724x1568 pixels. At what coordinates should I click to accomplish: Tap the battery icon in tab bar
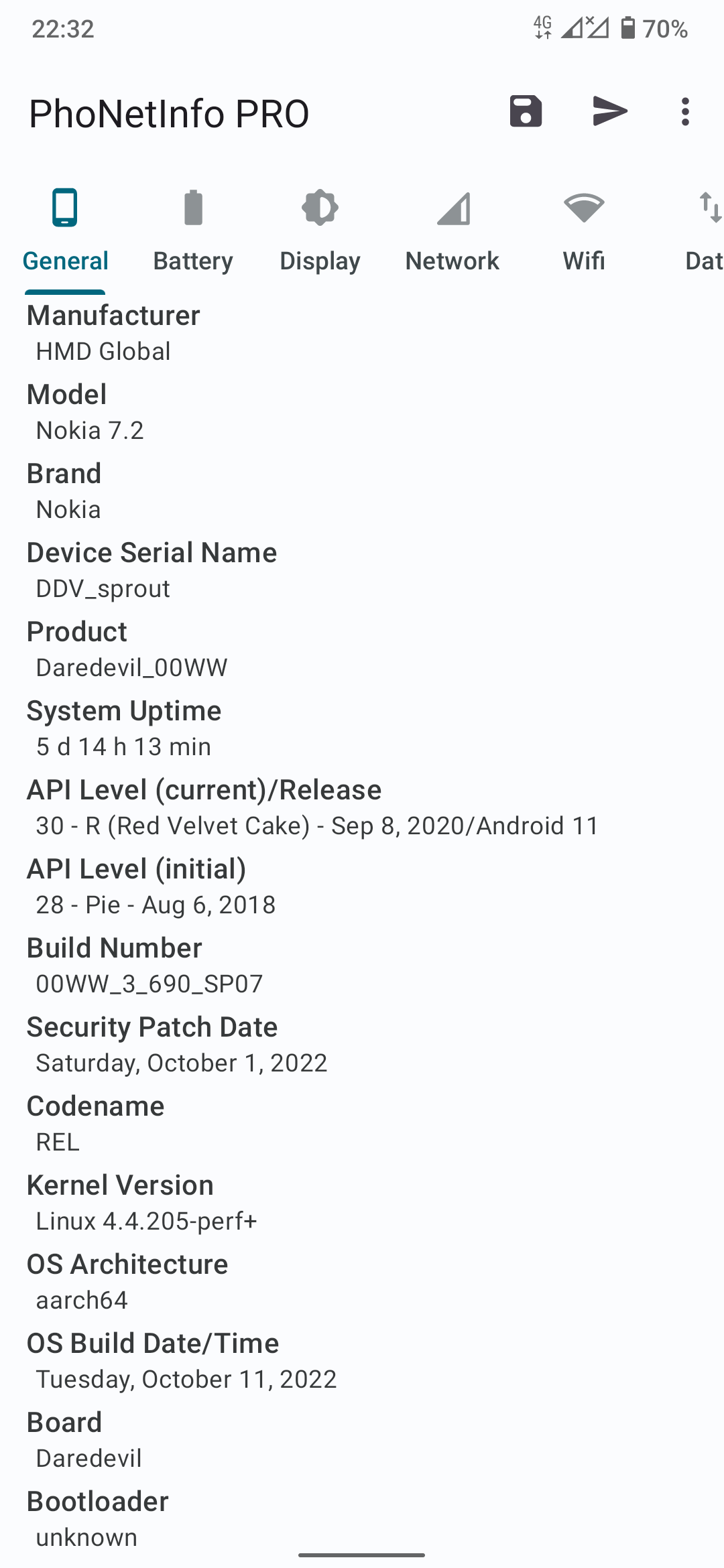click(x=193, y=208)
